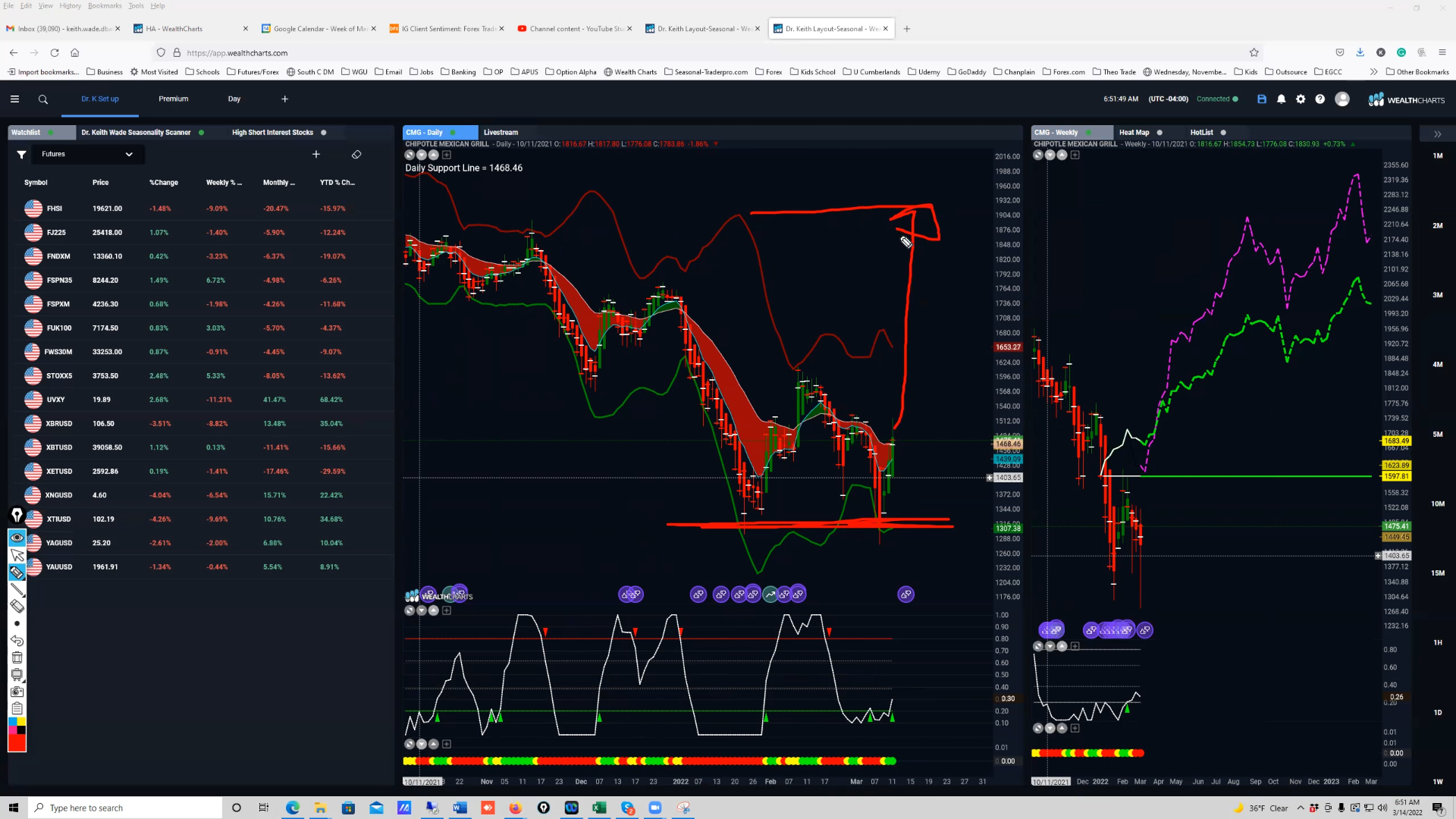1456x819 pixels.
Task: Toggle the Watchlist tab green link dot
Action: [x=51, y=133]
